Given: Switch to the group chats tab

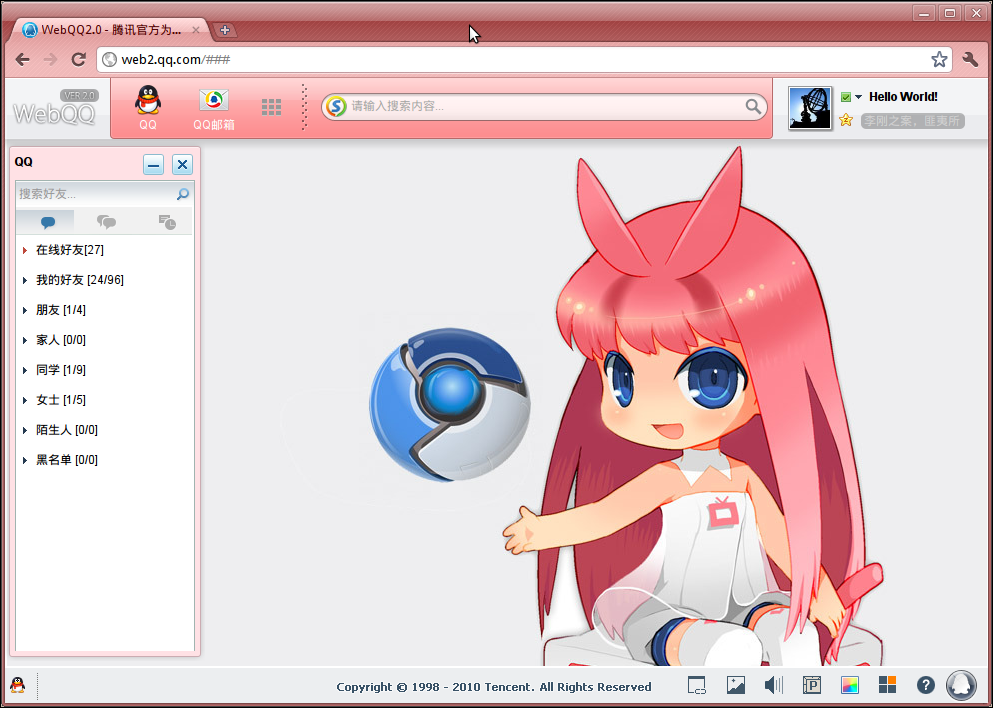Looking at the screenshot, I should [106, 222].
